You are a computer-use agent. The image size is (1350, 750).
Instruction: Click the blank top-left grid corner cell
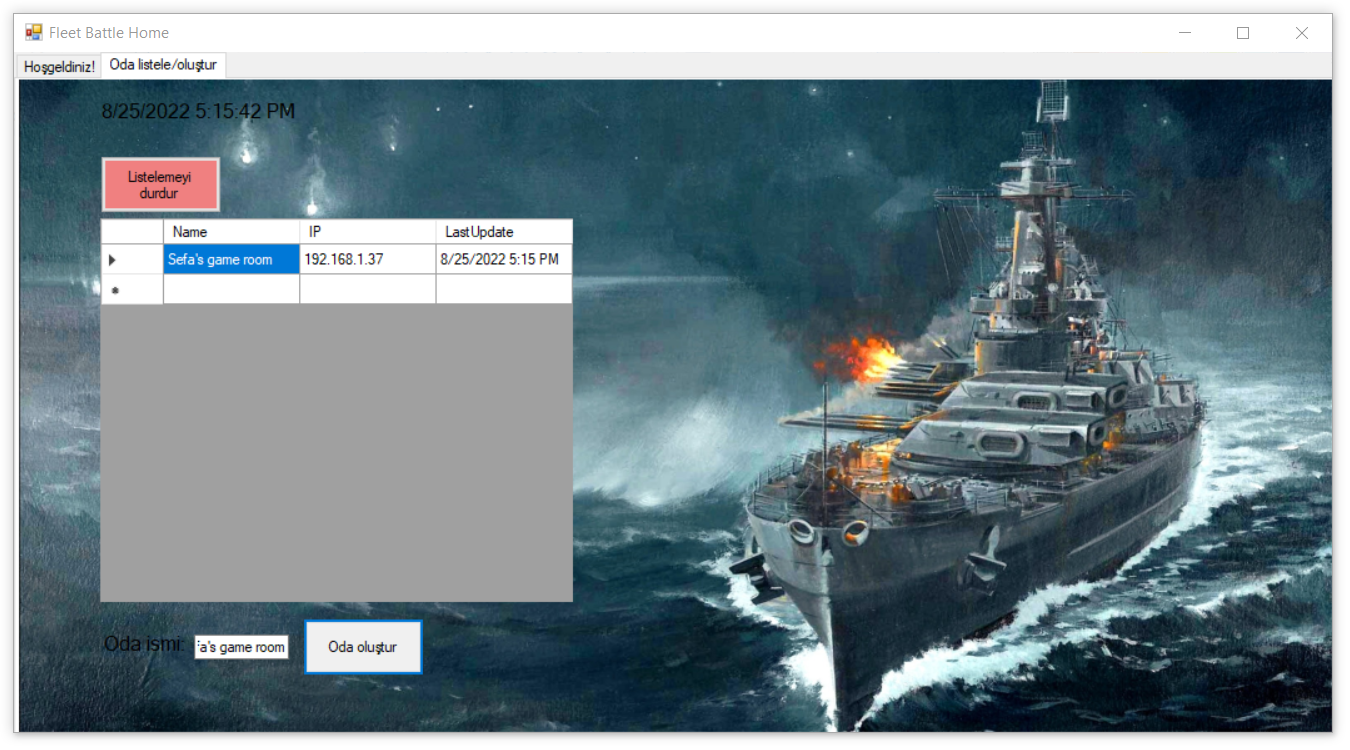[x=132, y=231]
